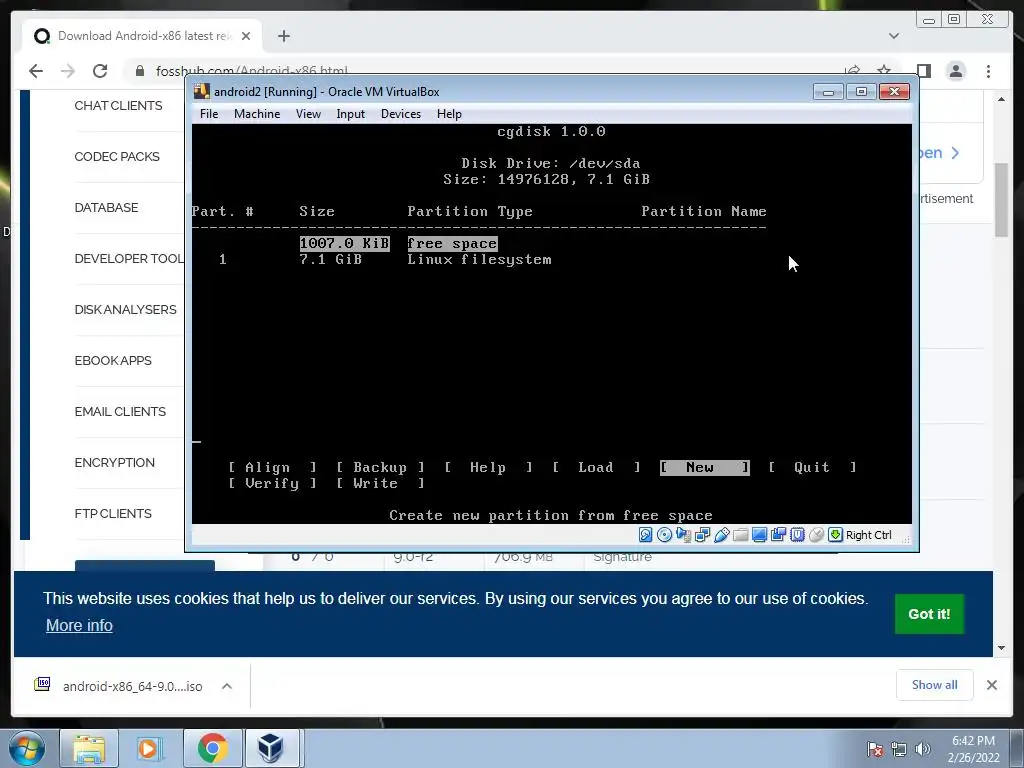Screen dimensions: 1024x768
Task: Bookmark this page with the star icon
Action: [x=884, y=70]
